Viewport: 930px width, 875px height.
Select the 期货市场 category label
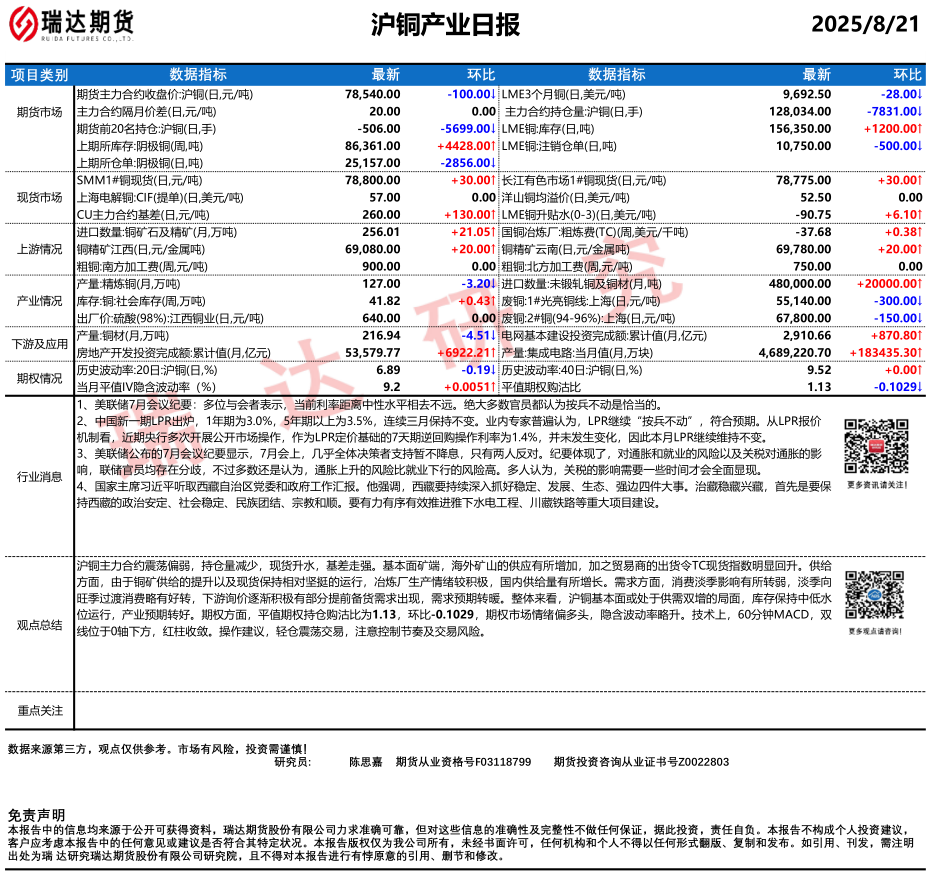pyautogui.click(x=40, y=112)
